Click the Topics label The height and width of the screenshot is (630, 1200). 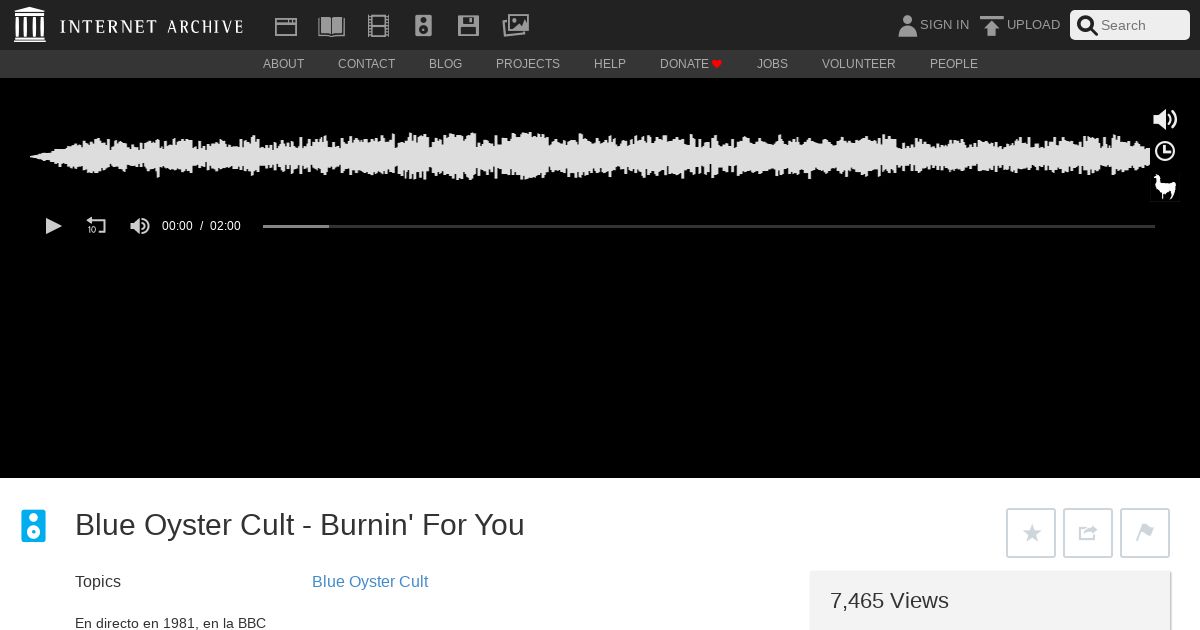[x=98, y=582]
